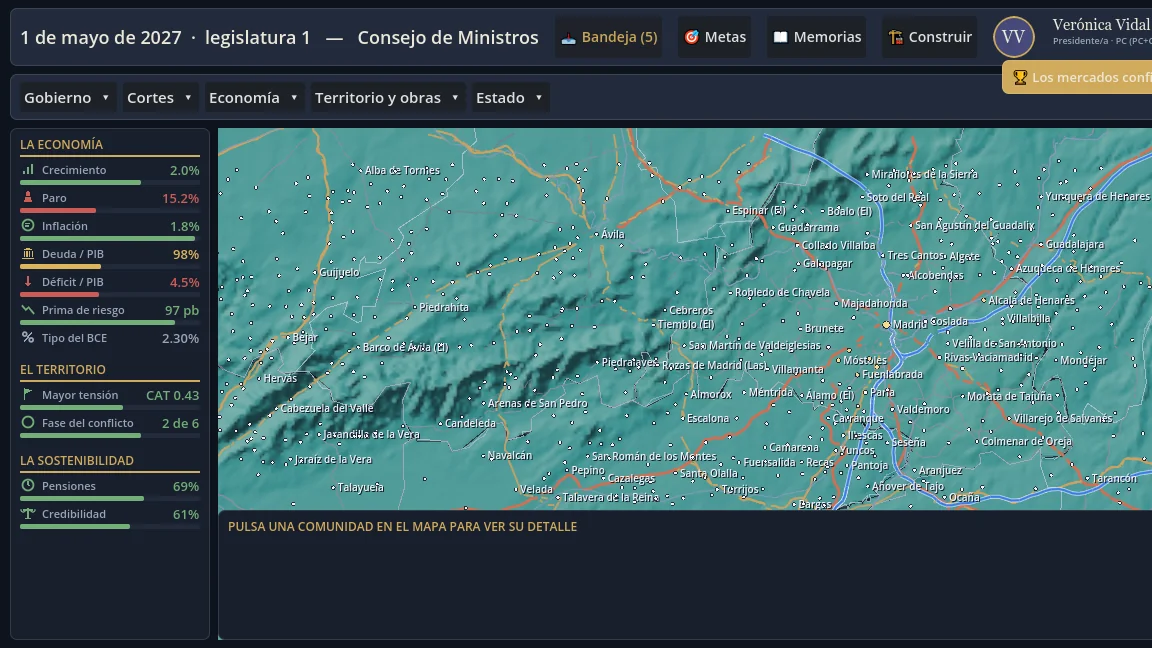The width and height of the screenshot is (1152, 648).
Task: Click the Prima de riesgo value 97 pb
Action: pyautogui.click(x=181, y=310)
